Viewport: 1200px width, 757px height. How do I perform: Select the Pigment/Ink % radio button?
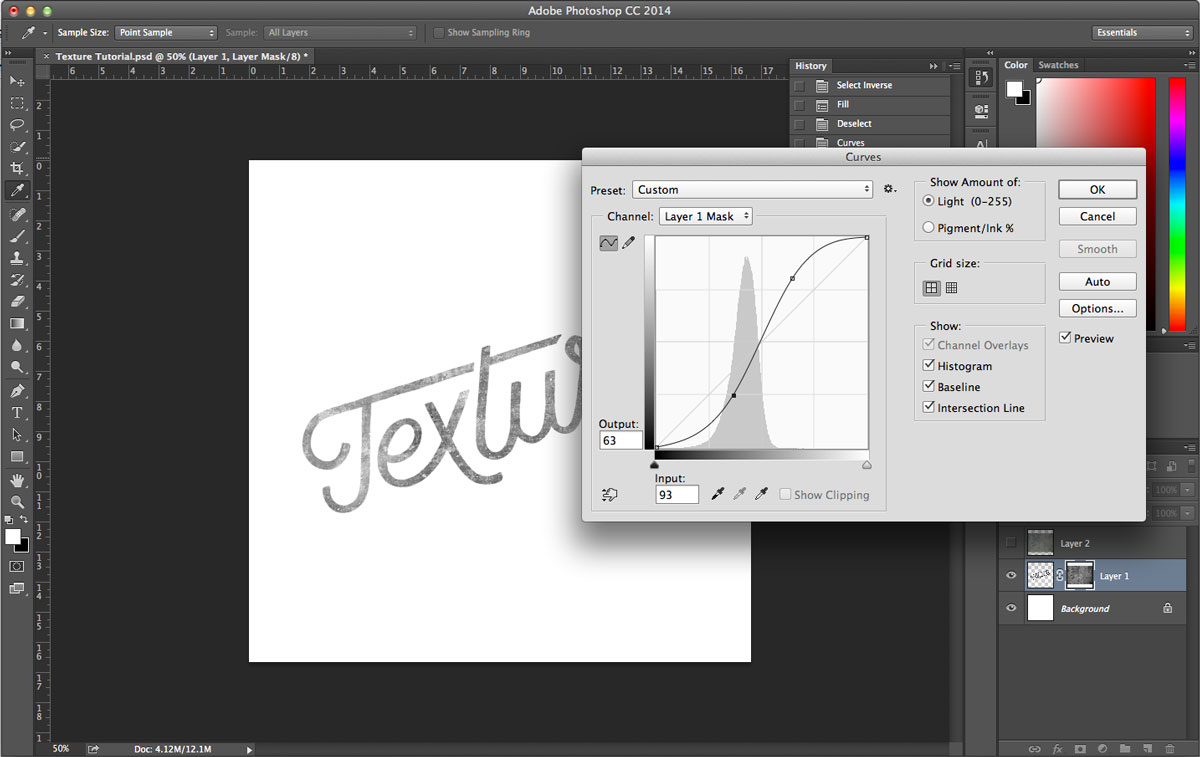[x=928, y=228]
